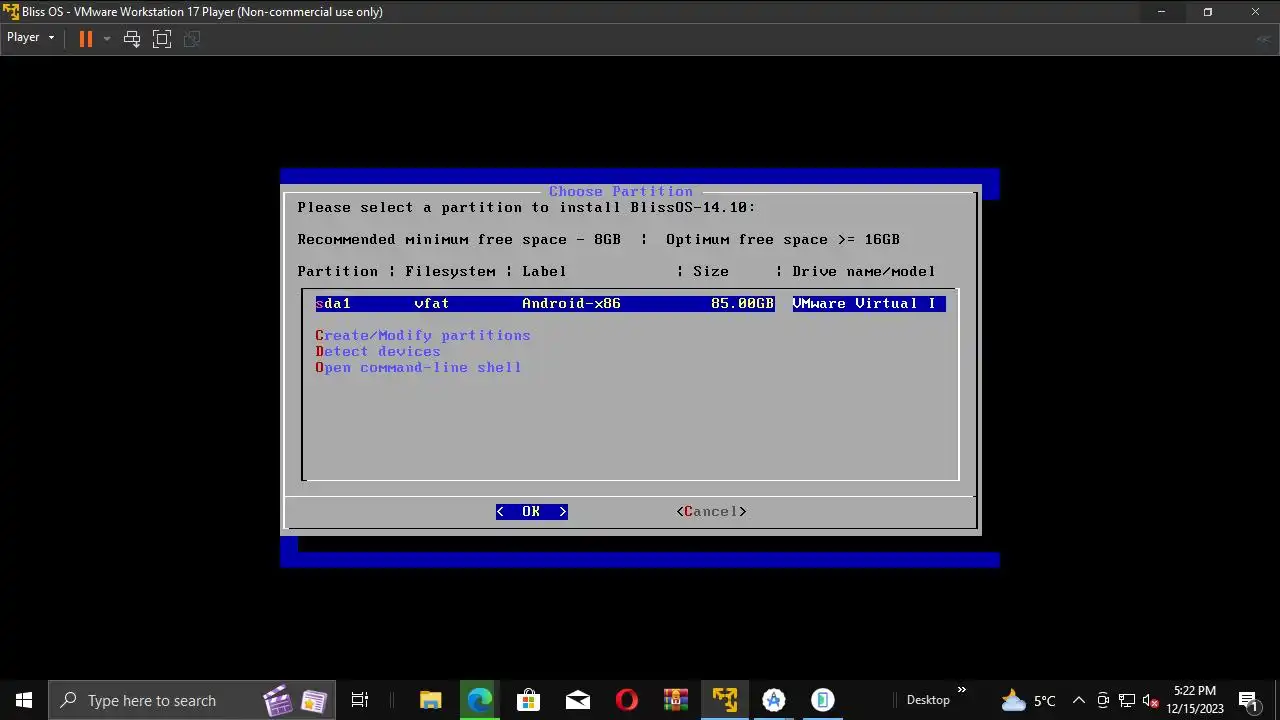Screen dimensions: 1280x720
Task: Restore down the VMware Player window
Action: pos(1208,12)
